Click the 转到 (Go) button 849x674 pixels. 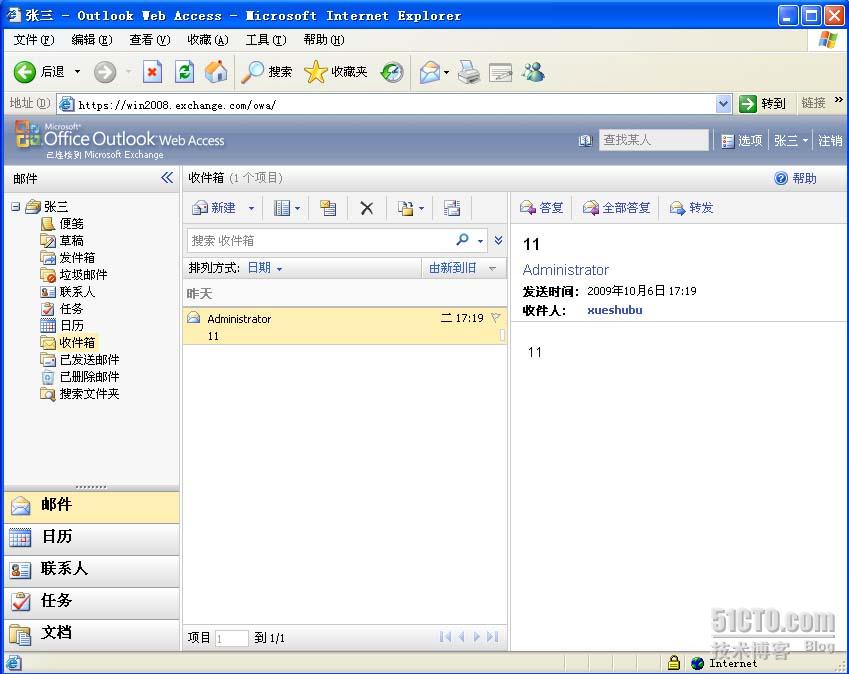click(762, 103)
